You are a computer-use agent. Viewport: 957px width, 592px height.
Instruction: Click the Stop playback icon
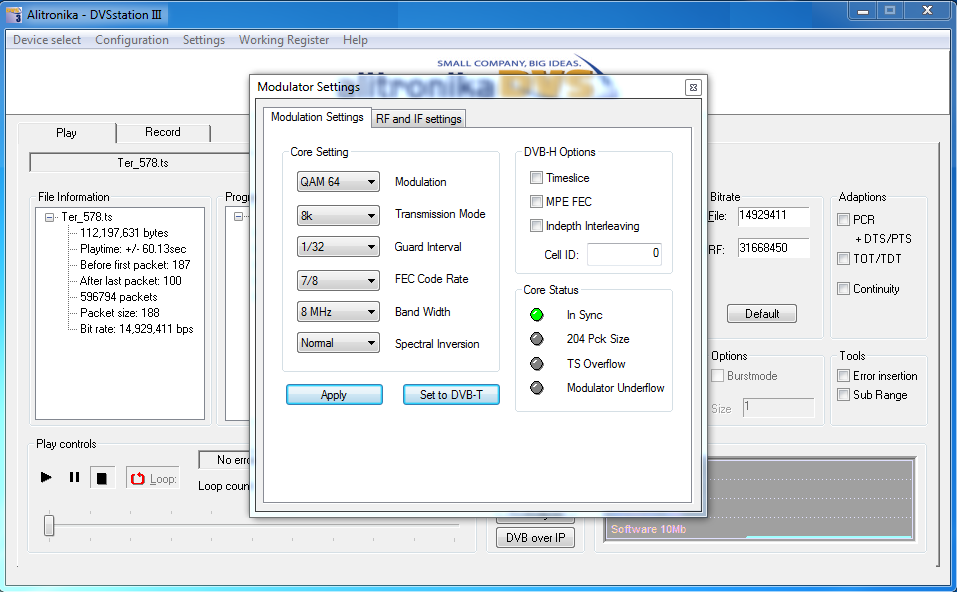[101, 479]
